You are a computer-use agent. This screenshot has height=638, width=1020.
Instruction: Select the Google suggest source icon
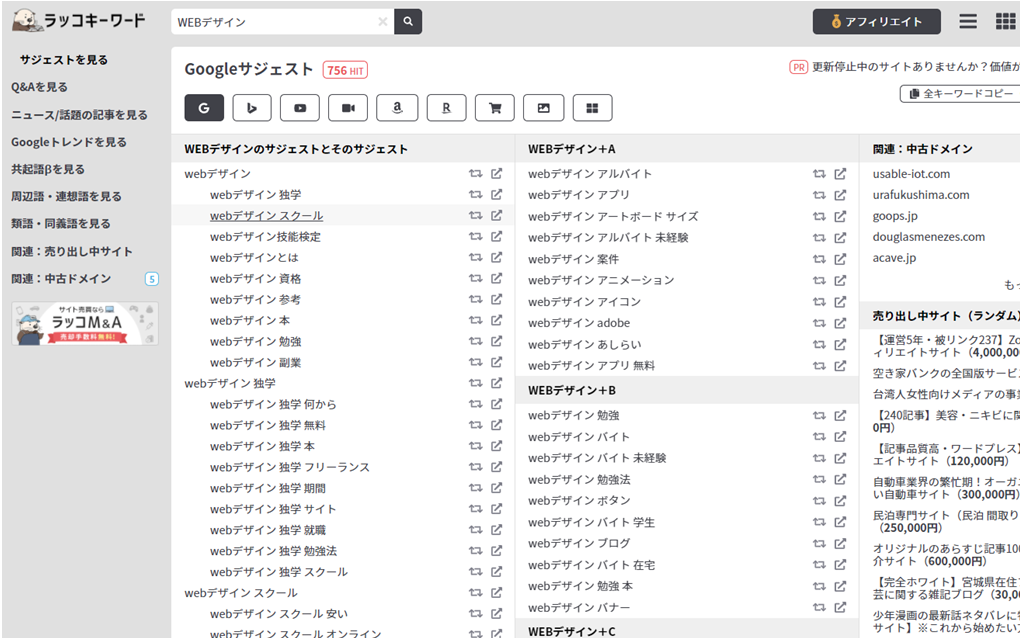click(204, 108)
